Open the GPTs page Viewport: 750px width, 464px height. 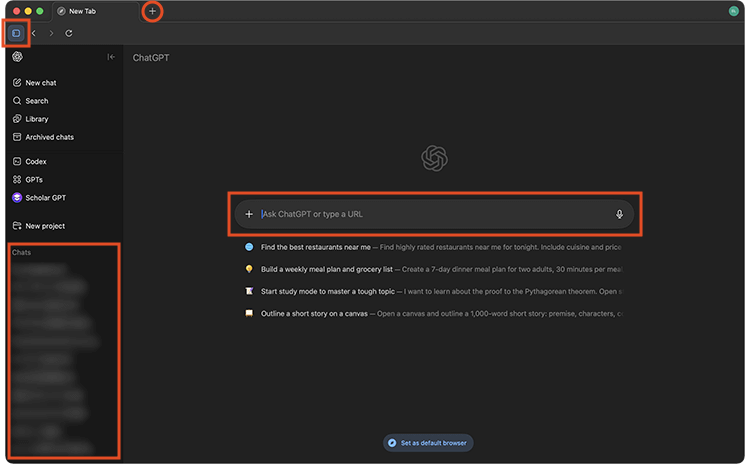point(34,179)
